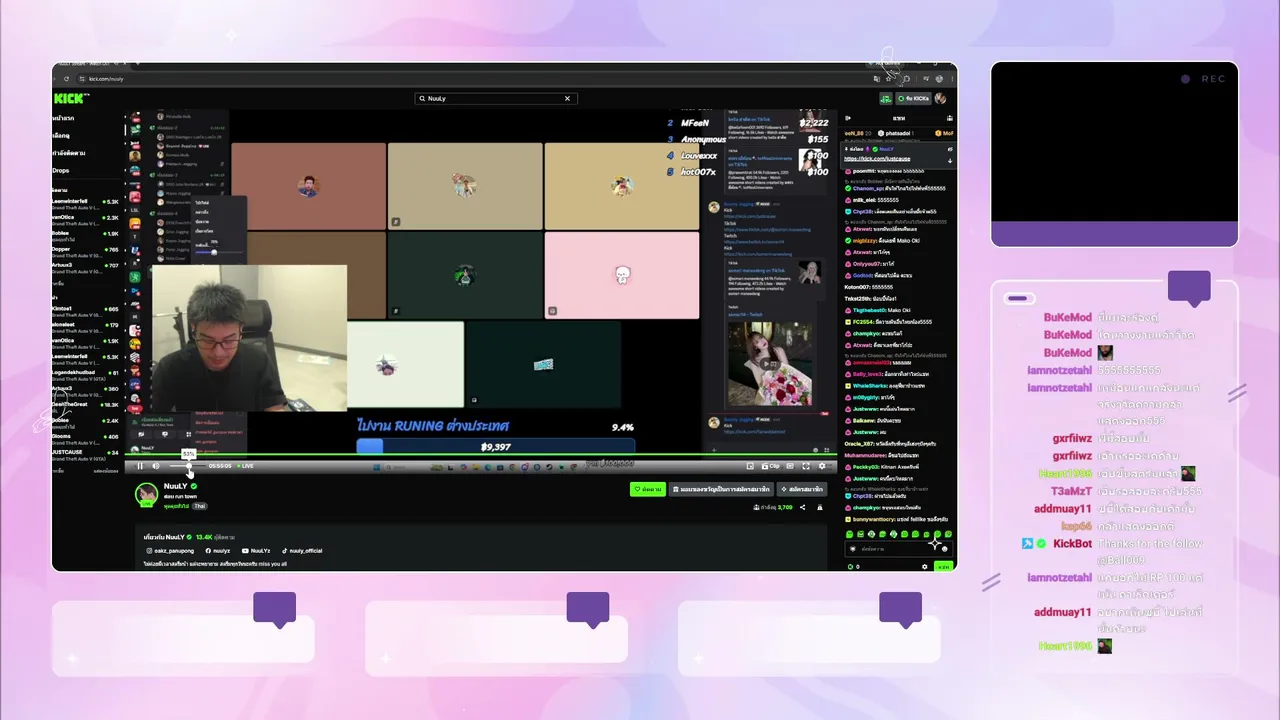
Task: Open the Kicks gift shop icon
Action: [x=886, y=99]
